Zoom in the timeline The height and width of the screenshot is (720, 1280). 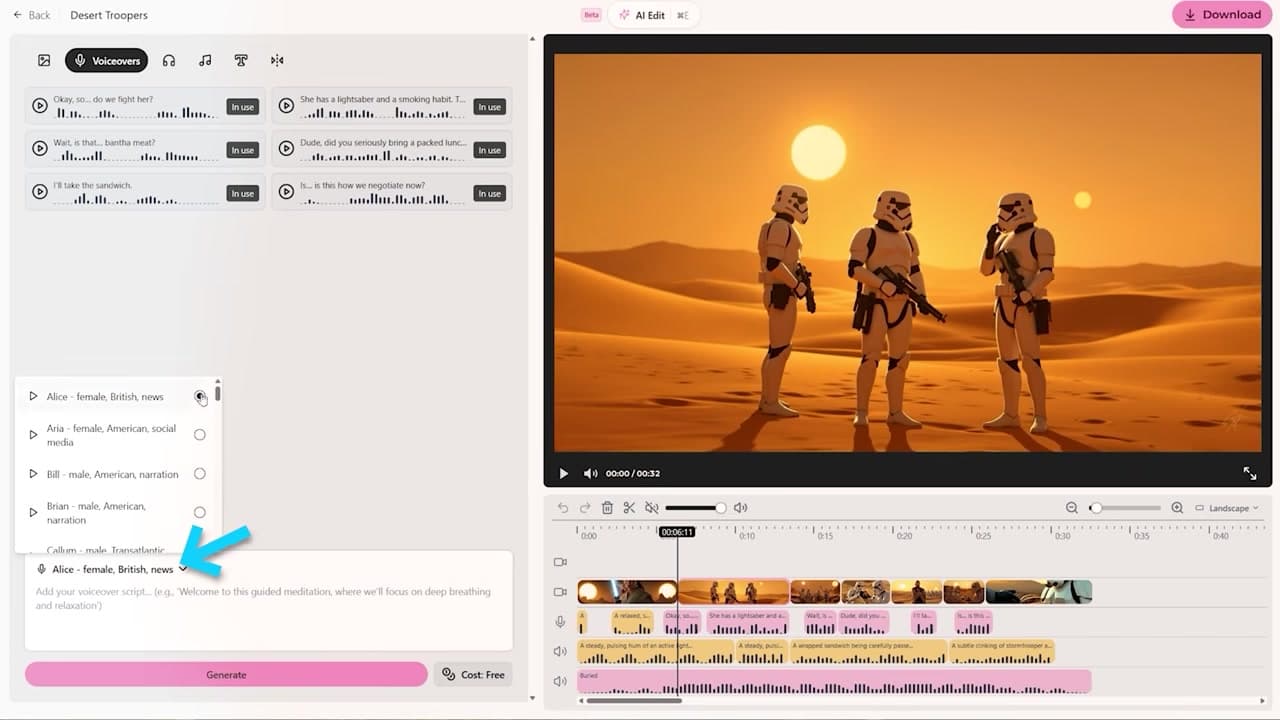point(1177,508)
